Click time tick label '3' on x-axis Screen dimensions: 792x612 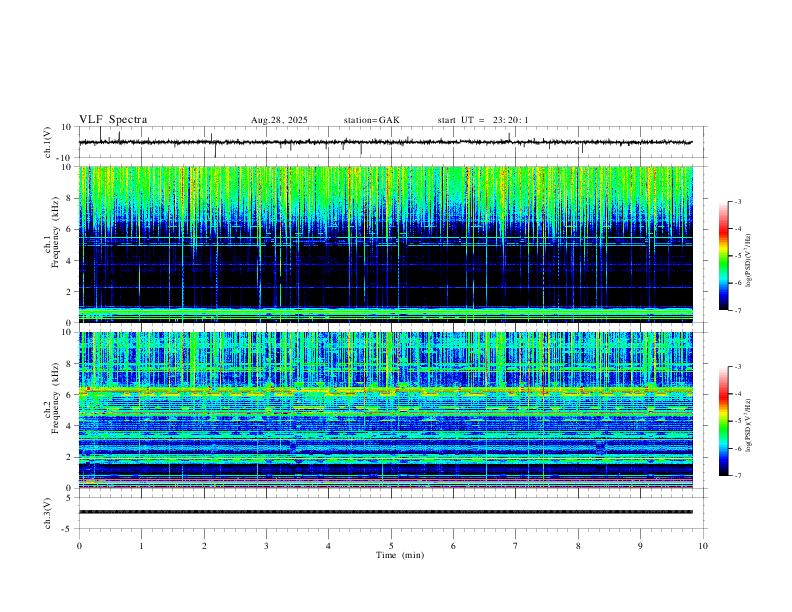point(266,546)
